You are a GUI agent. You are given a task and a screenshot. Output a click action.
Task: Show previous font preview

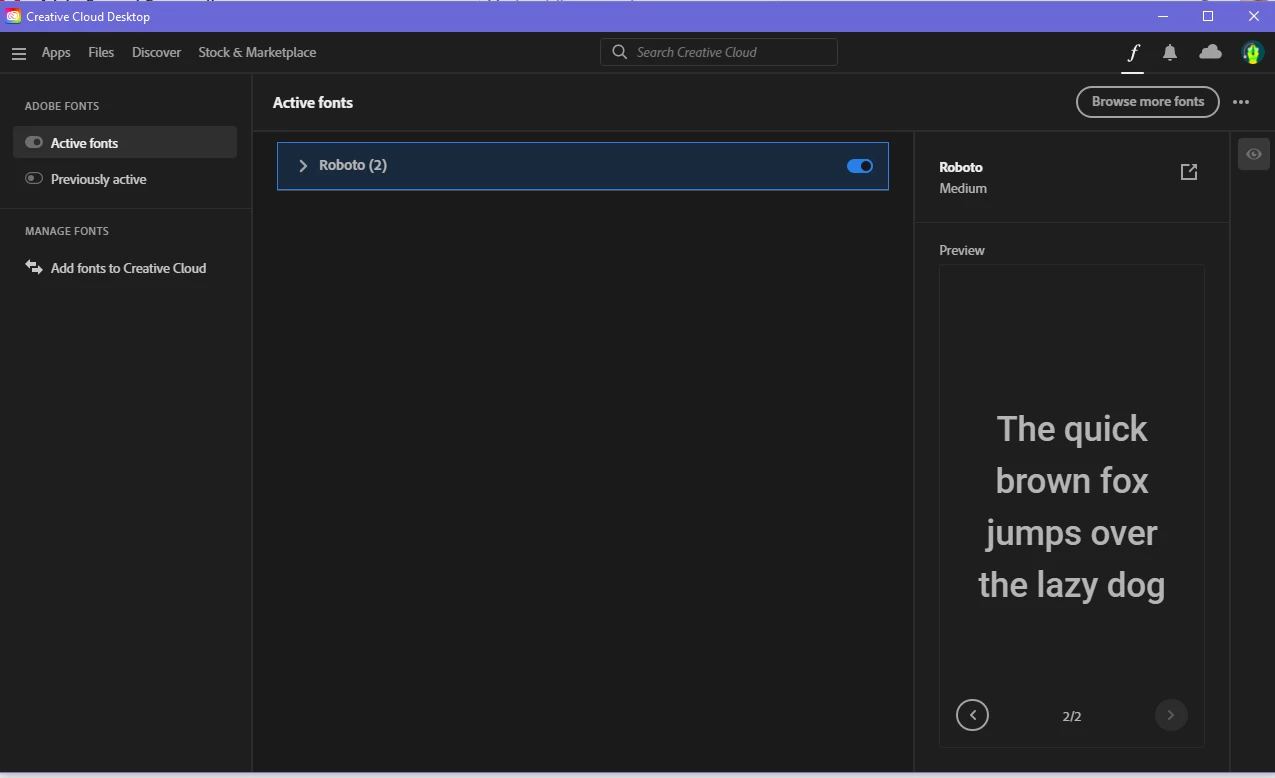pyautogui.click(x=972, y=715)
